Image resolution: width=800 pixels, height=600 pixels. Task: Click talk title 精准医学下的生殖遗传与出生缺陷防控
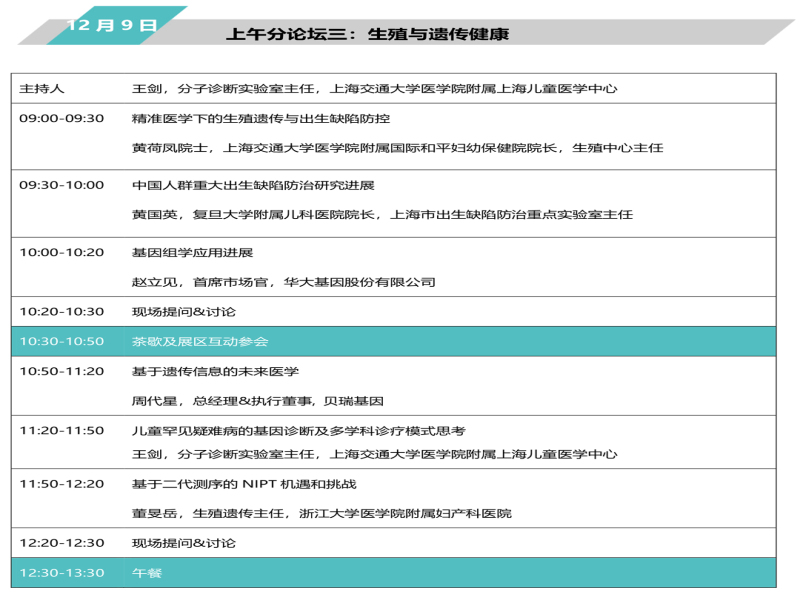click(261, 118)
